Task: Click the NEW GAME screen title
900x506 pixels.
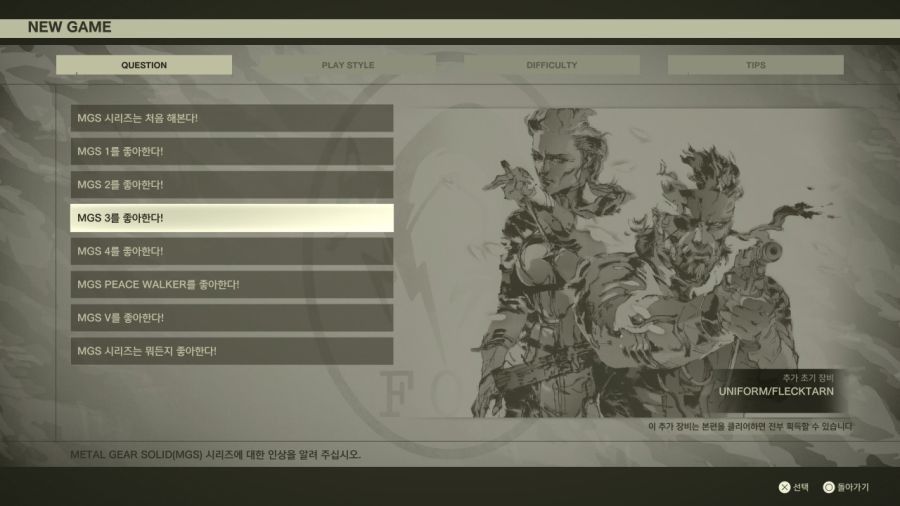Action: coord(70,27)
